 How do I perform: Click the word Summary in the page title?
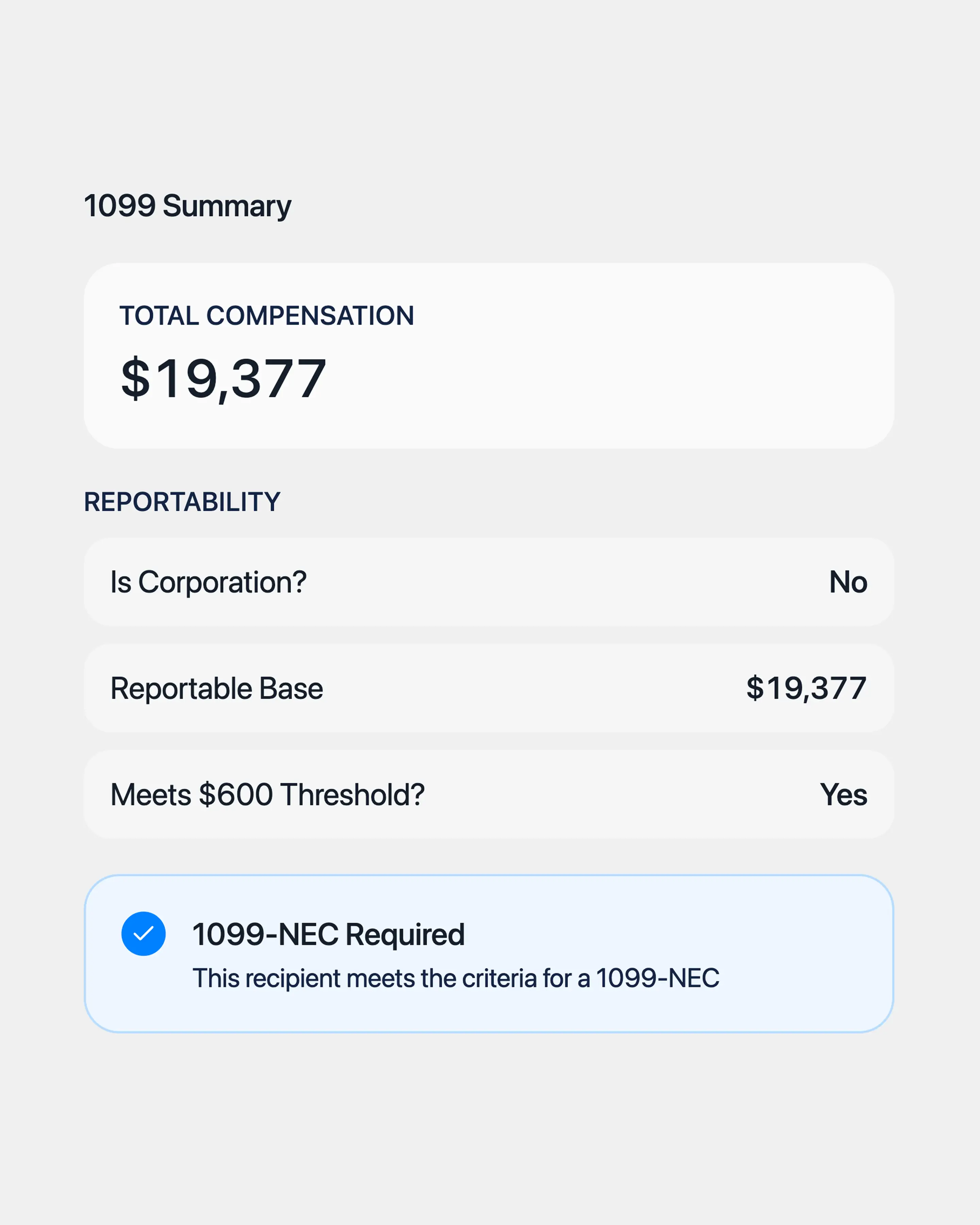tap(227, 206)
